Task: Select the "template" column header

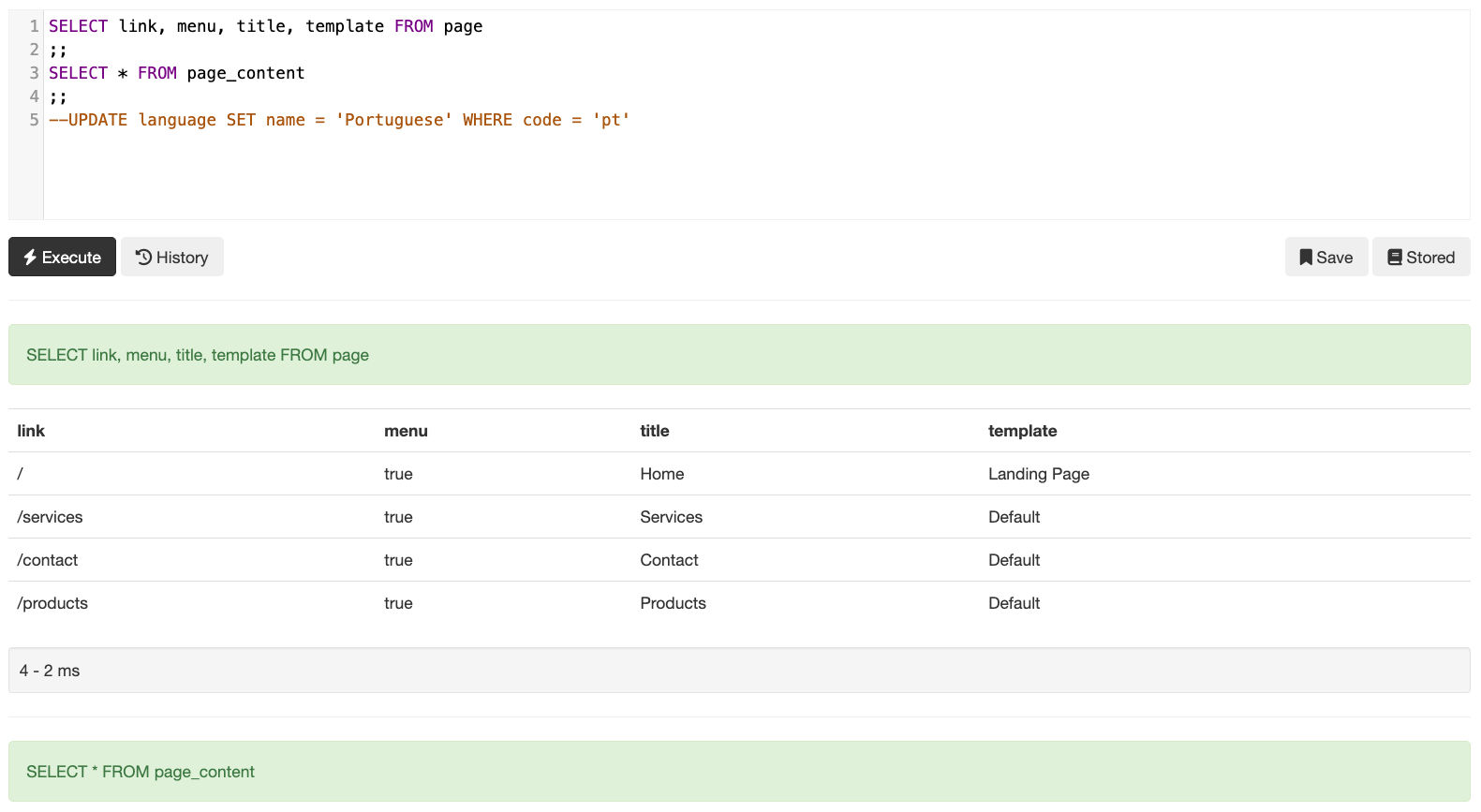Action: tap(1022, 431)
